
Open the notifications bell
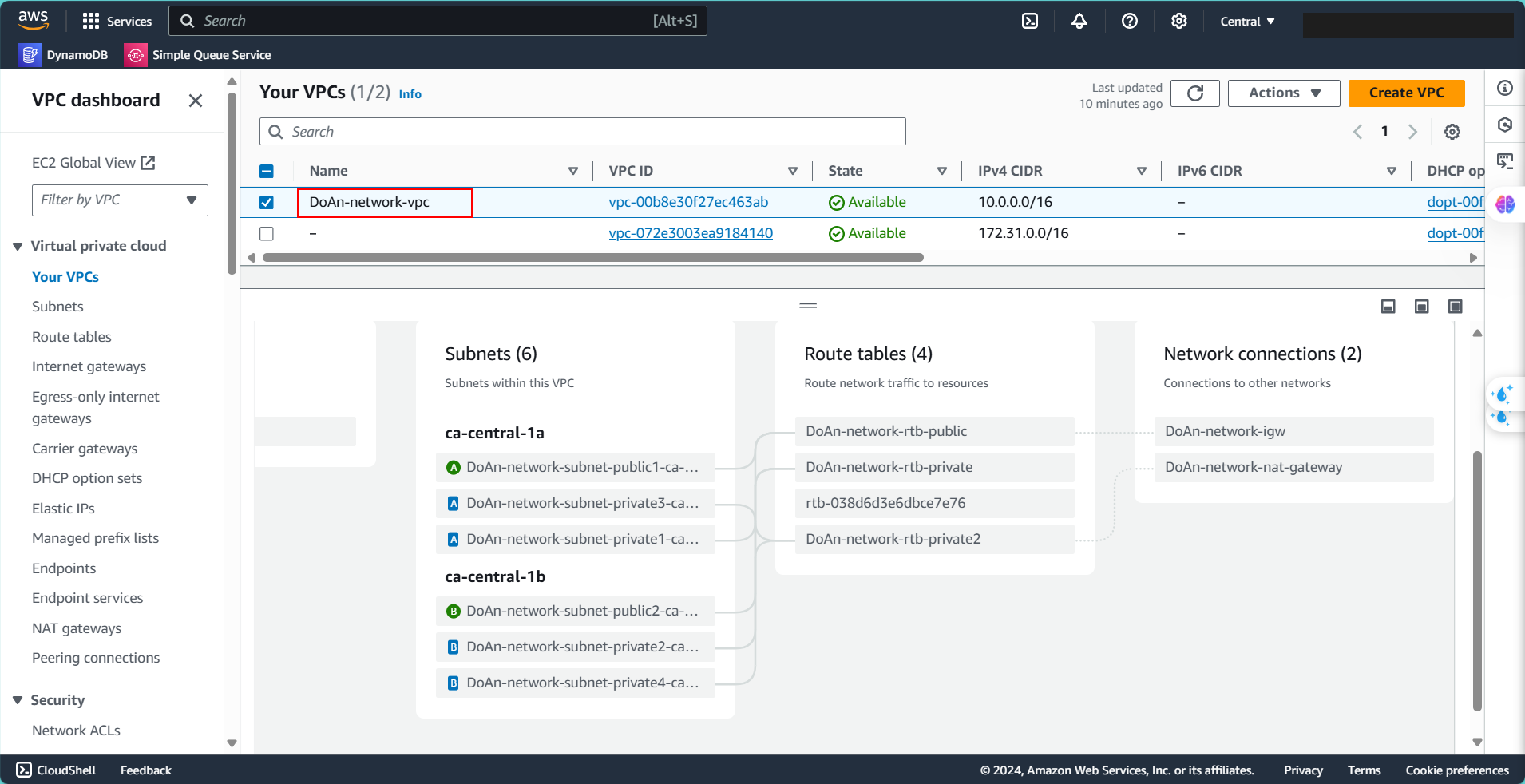click(x=1079, y=21)
